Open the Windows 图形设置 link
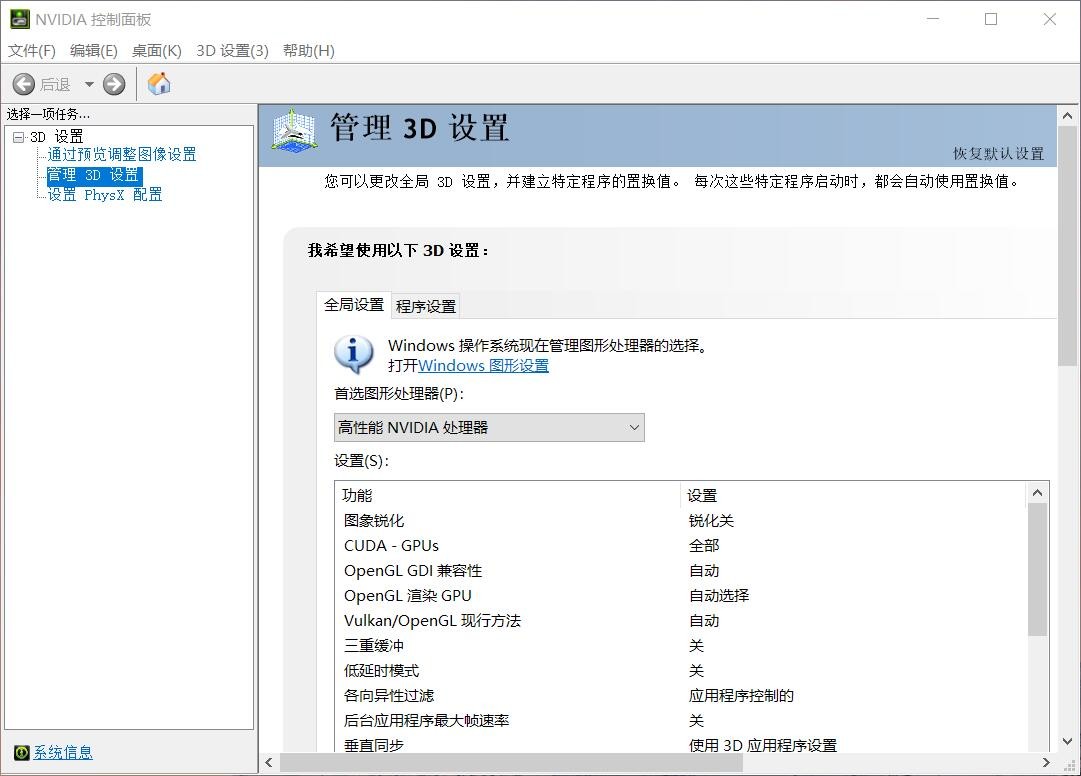1081x776 pixels. click(x=483, y=366)
